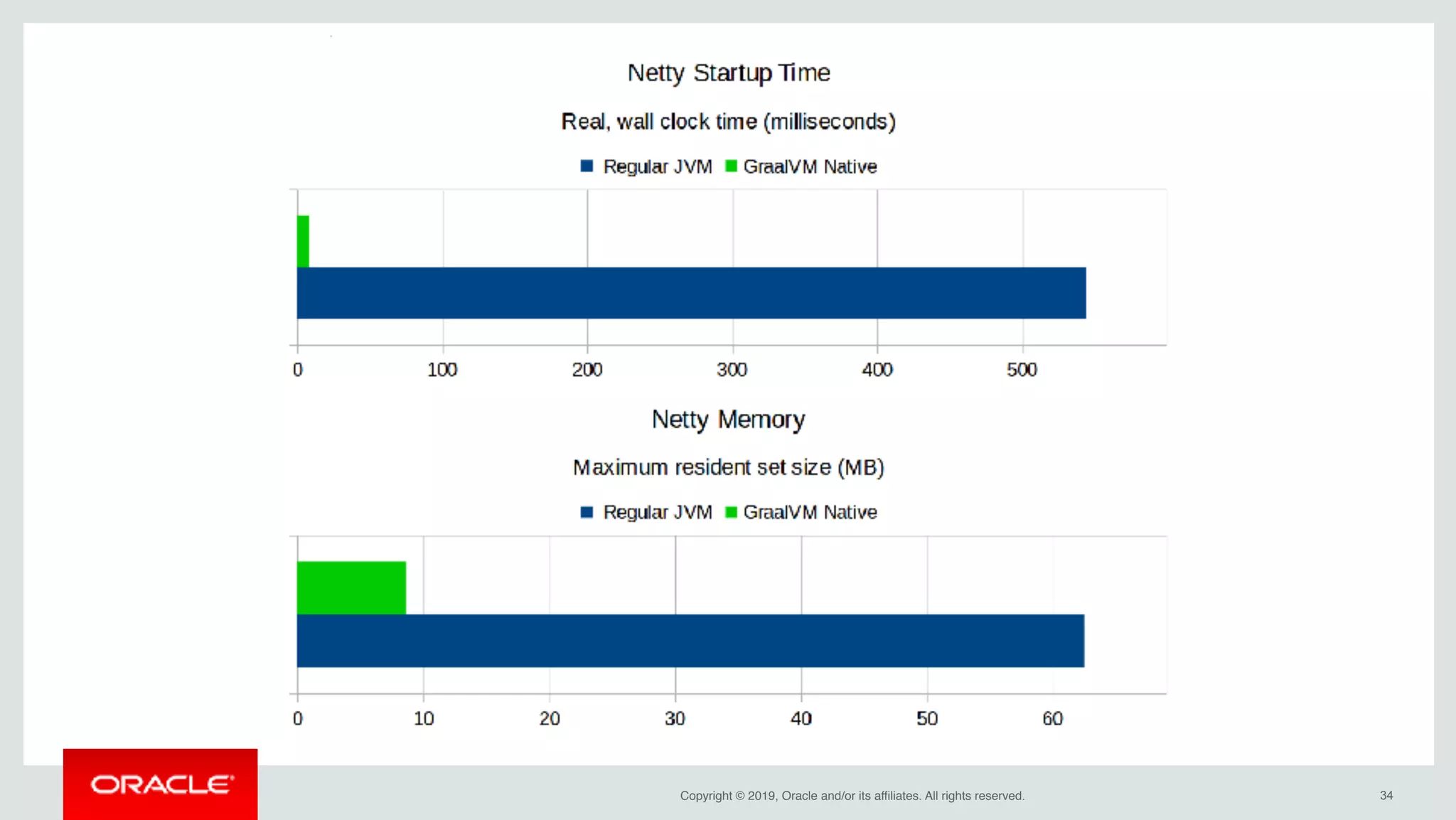Click the Netty Memory title
Image resolution: width=1456 pixels, height=820 pixels.
point(728,420)
